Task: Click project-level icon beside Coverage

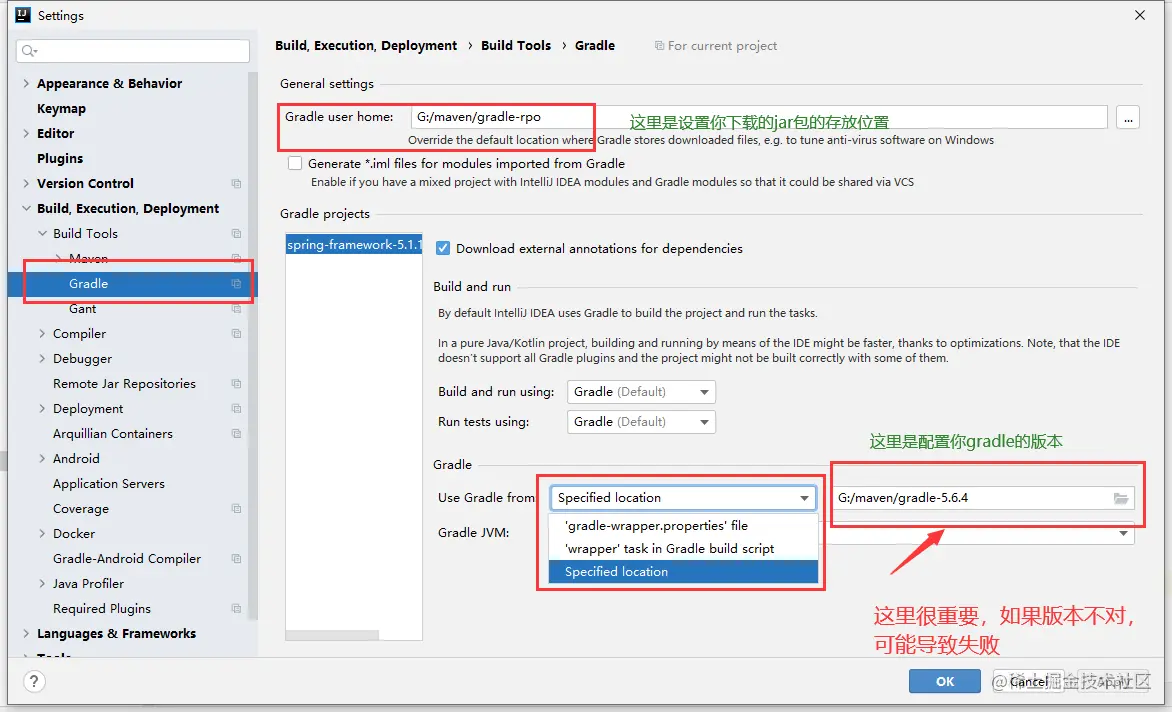Action: tap(236, 509)
